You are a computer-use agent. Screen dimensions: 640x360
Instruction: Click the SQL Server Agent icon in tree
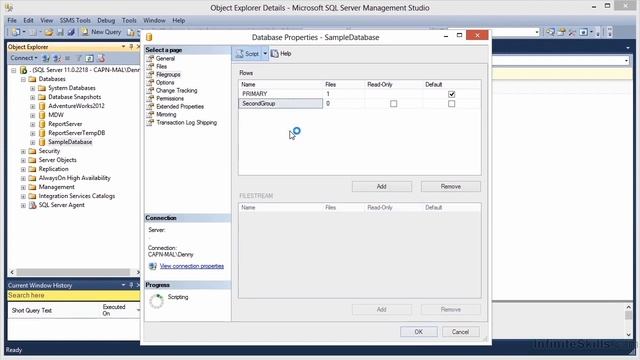(33, 205)
